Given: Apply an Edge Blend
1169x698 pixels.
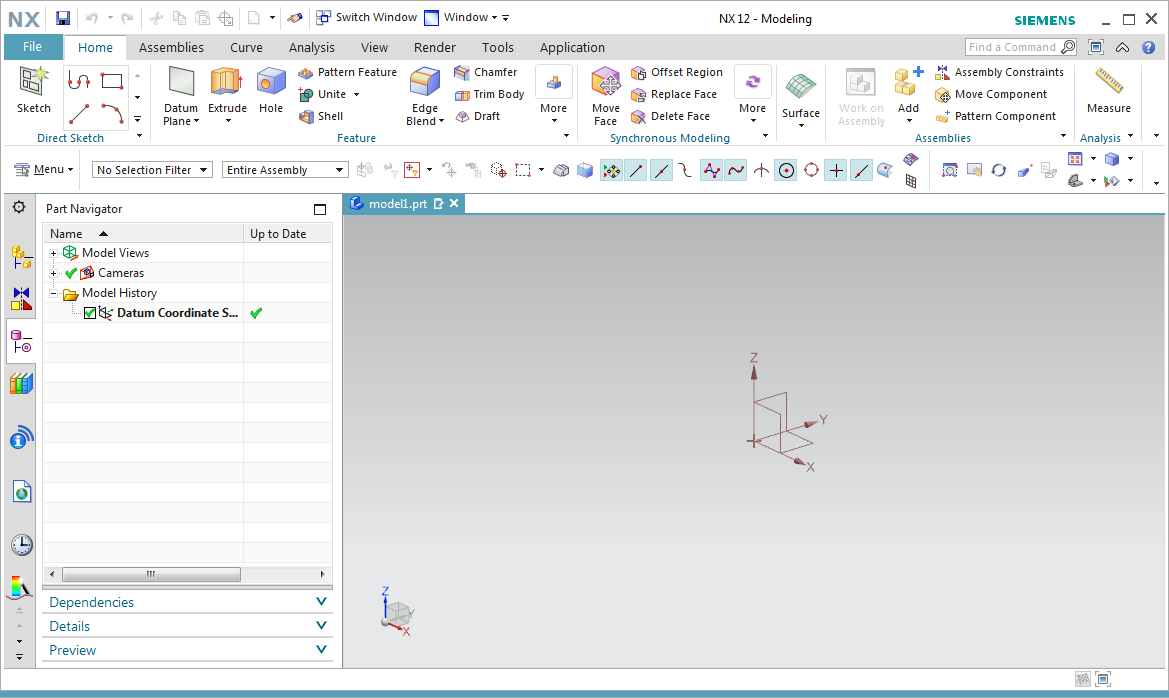Looking at the screenshot, I should (x=424, y=95).
